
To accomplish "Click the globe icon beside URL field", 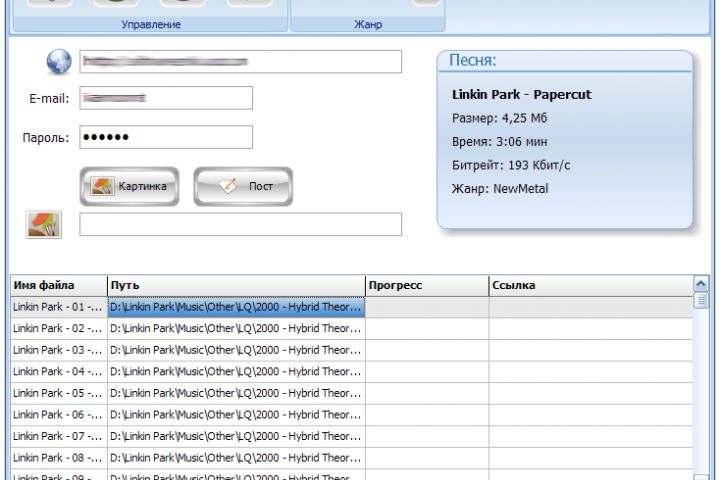I will click(x=59, y=62).
